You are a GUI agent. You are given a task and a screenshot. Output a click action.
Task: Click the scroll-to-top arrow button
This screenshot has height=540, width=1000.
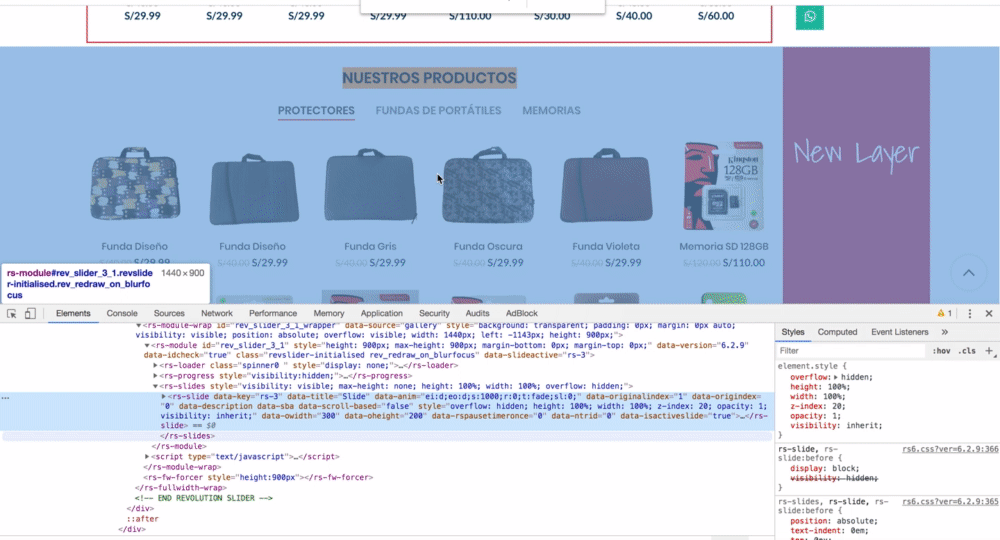pos(968,273)
